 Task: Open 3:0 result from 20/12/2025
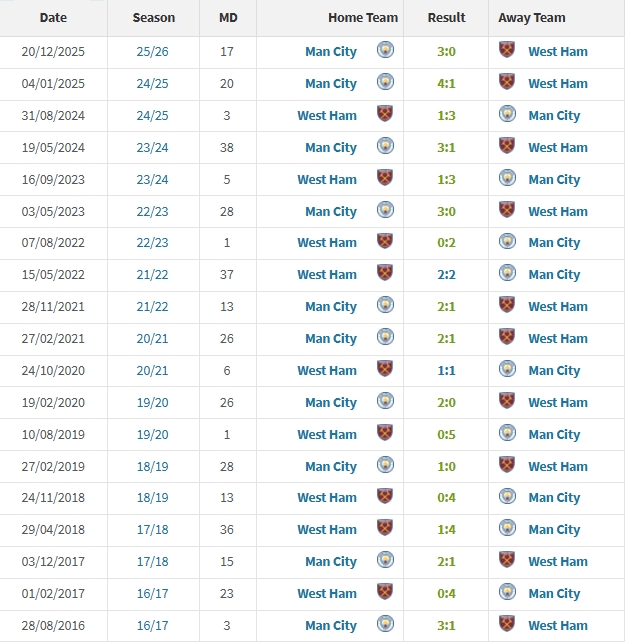click(446, 51)
